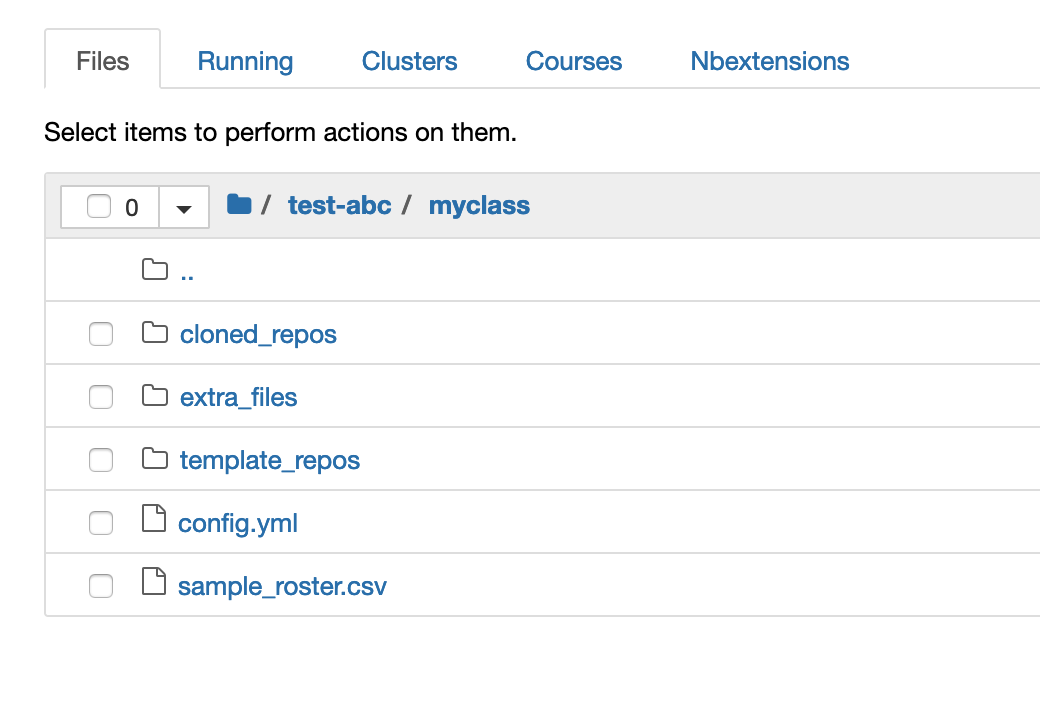
Task: Open the test-abc breadcrumb link
Action: point(339,205)
